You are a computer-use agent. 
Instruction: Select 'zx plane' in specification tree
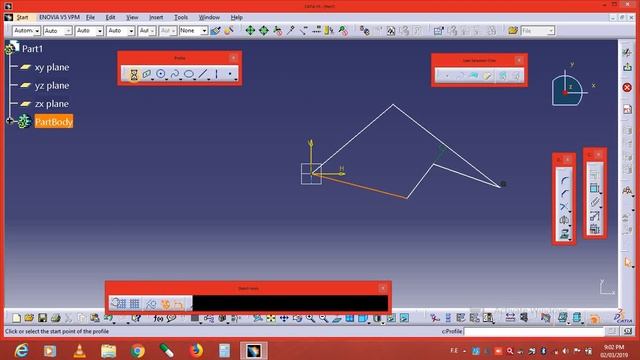tap(51, 104)
